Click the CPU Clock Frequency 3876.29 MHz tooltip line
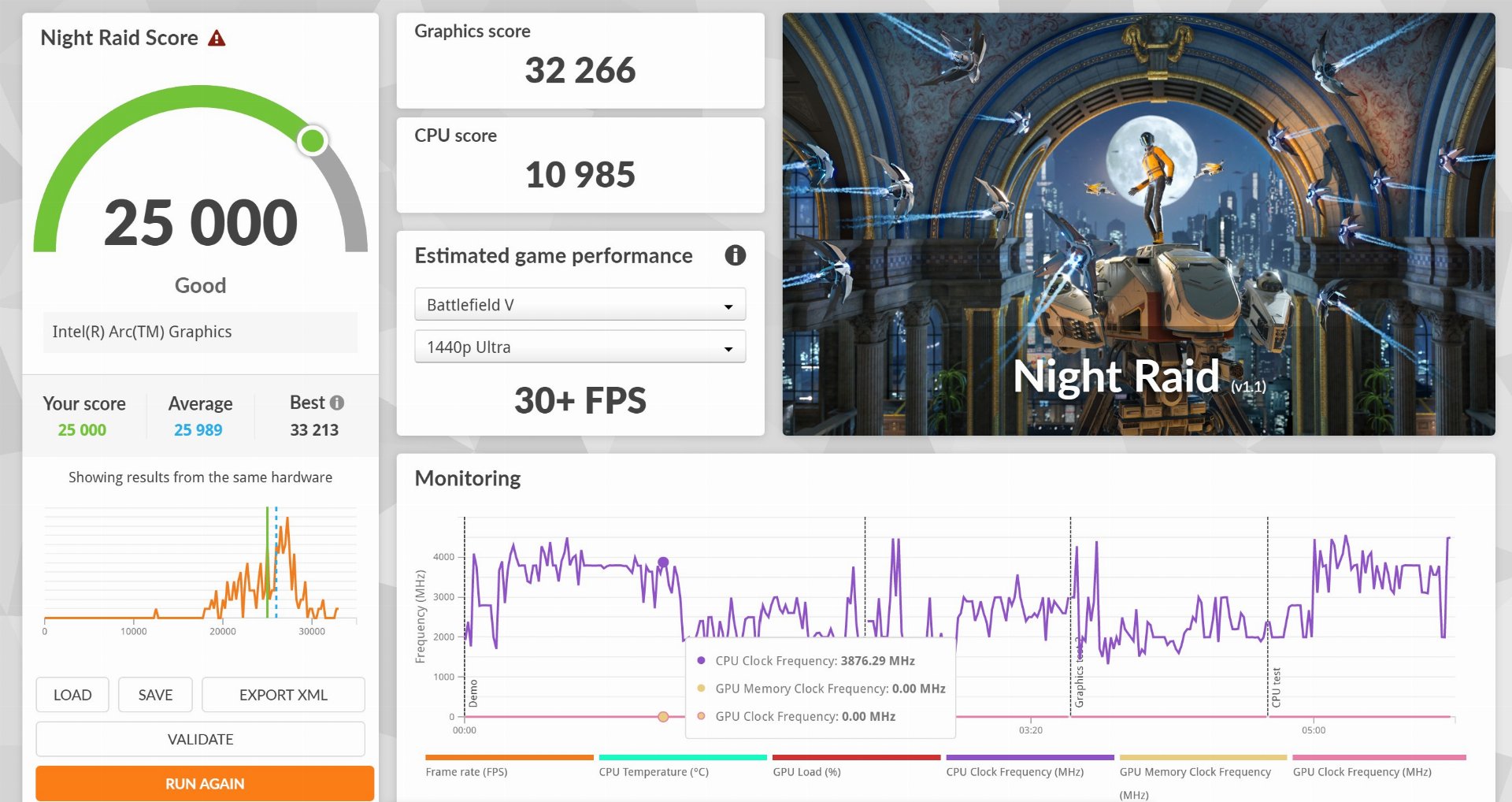 [815, 661]
